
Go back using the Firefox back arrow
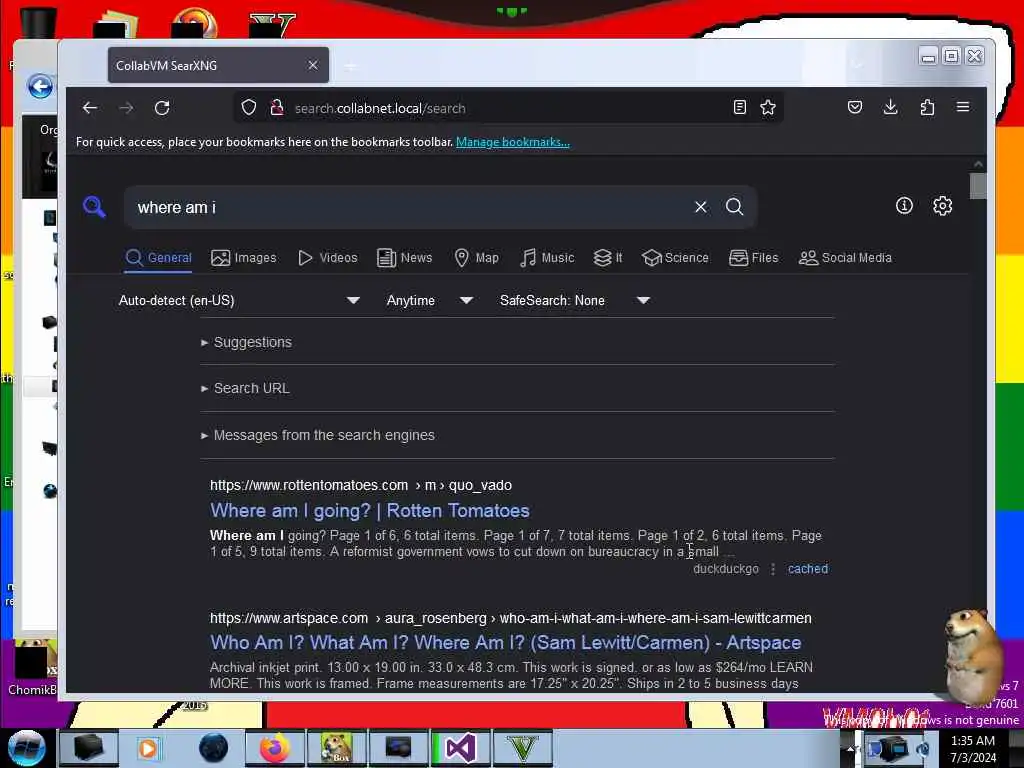[90, 108]
